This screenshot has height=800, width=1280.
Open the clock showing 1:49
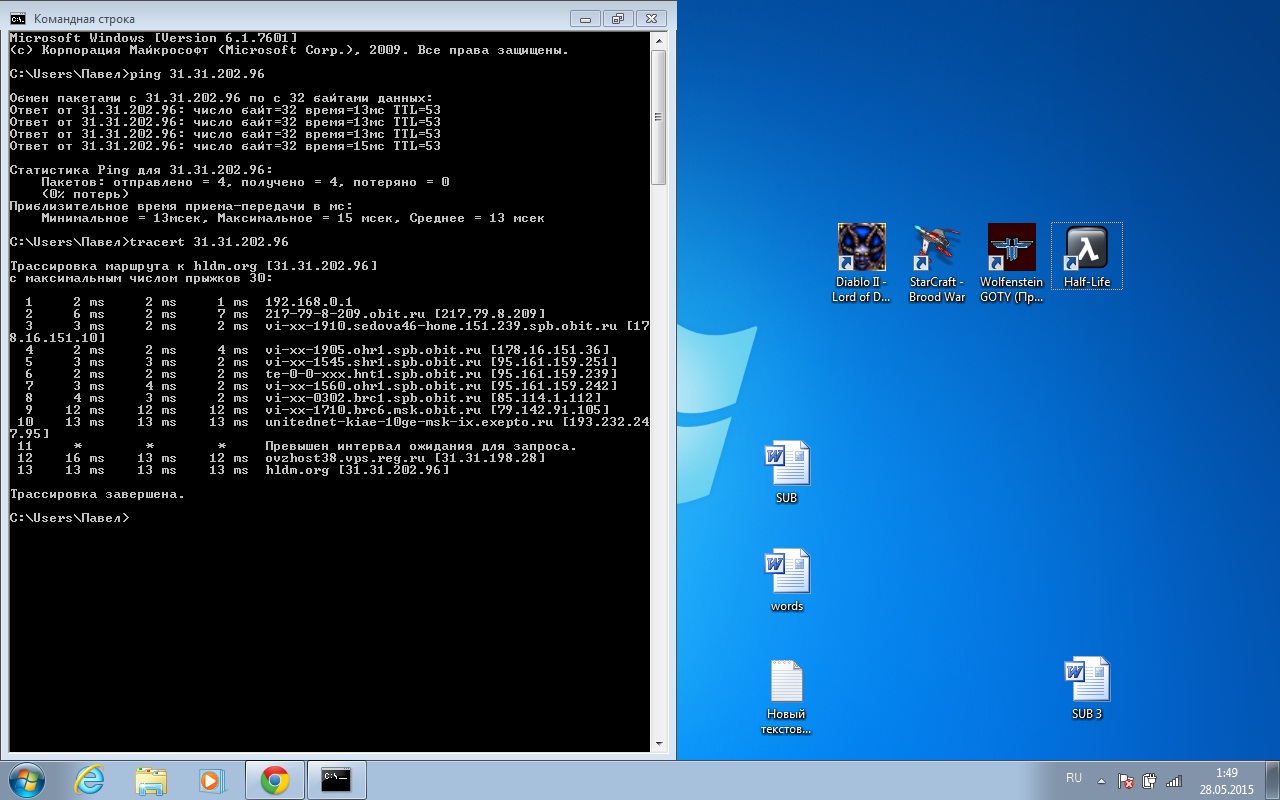point(1227,780)
